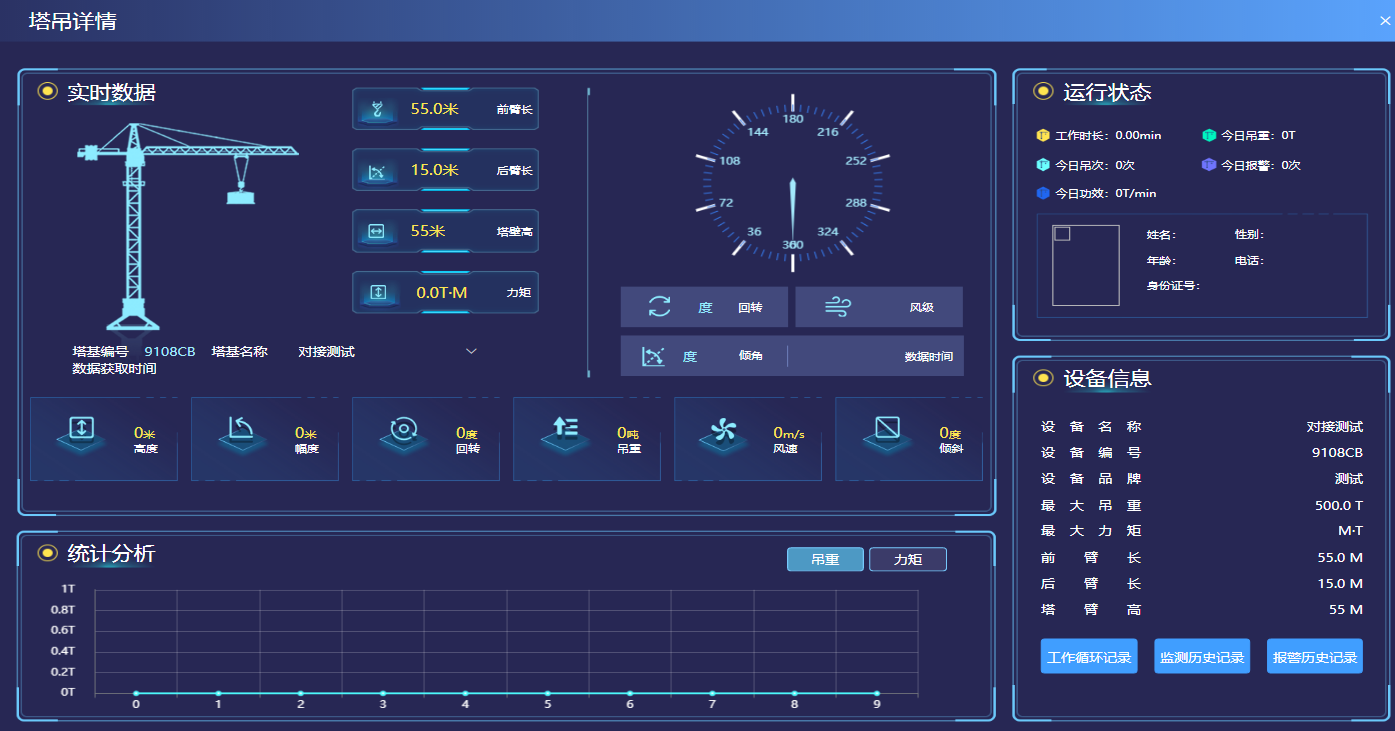The width and height of the screenshot is (1395, 731).
Task: Open 监测历史记录 records
Action: coord(1202,656)
